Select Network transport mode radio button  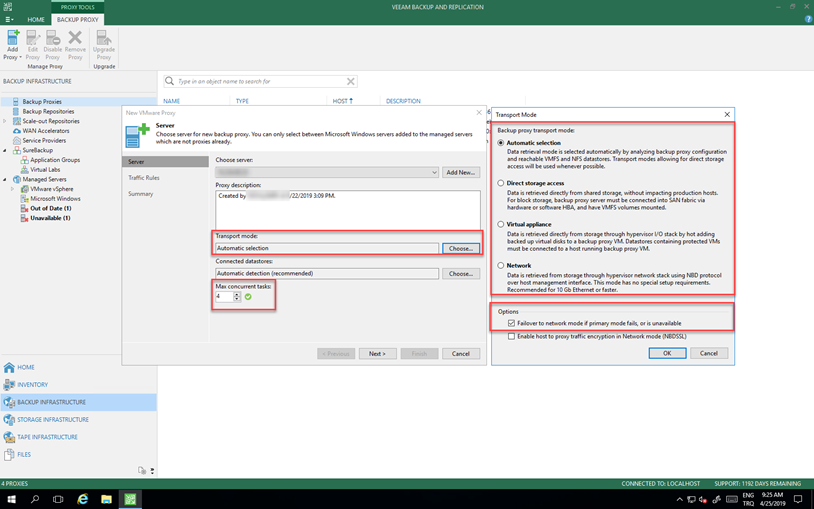click(500, 265)
